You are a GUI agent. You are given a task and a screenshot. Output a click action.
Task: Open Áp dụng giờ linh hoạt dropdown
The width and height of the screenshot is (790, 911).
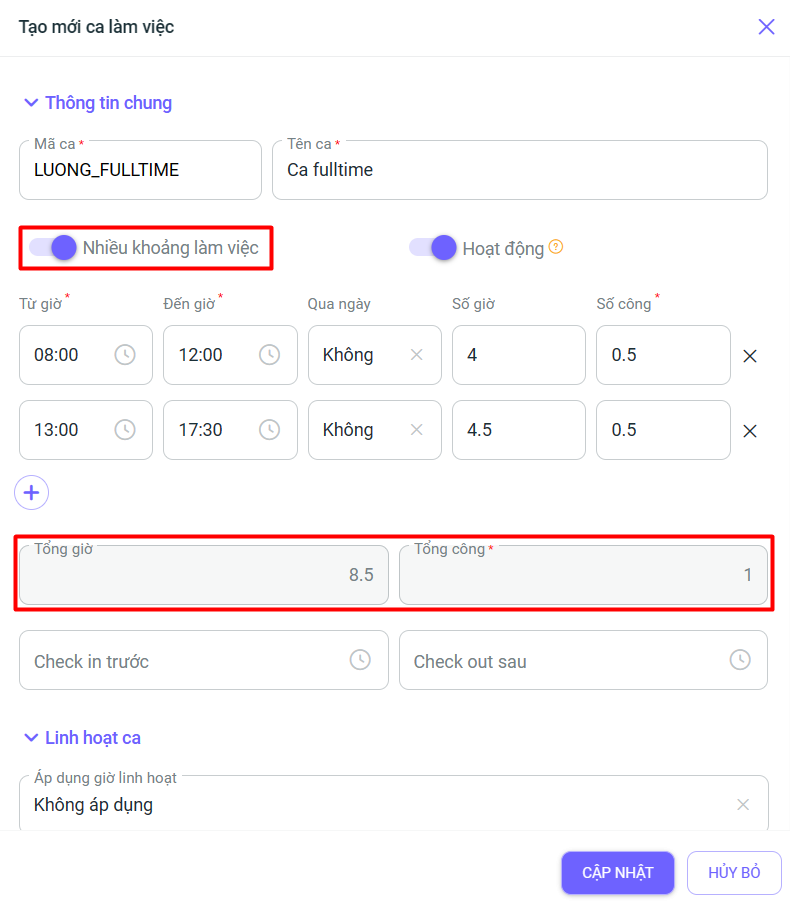pyautogui.click(x=380, y=804)
